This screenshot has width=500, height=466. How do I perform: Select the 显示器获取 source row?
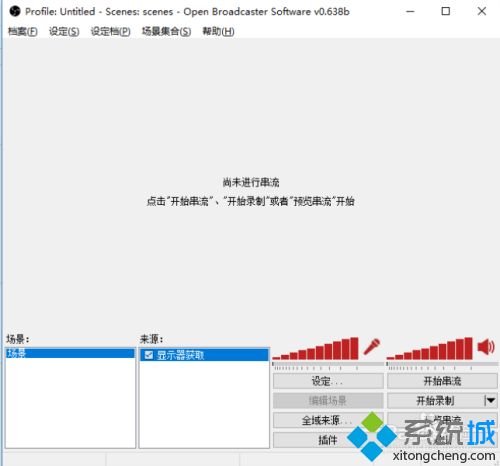point(204,355)
